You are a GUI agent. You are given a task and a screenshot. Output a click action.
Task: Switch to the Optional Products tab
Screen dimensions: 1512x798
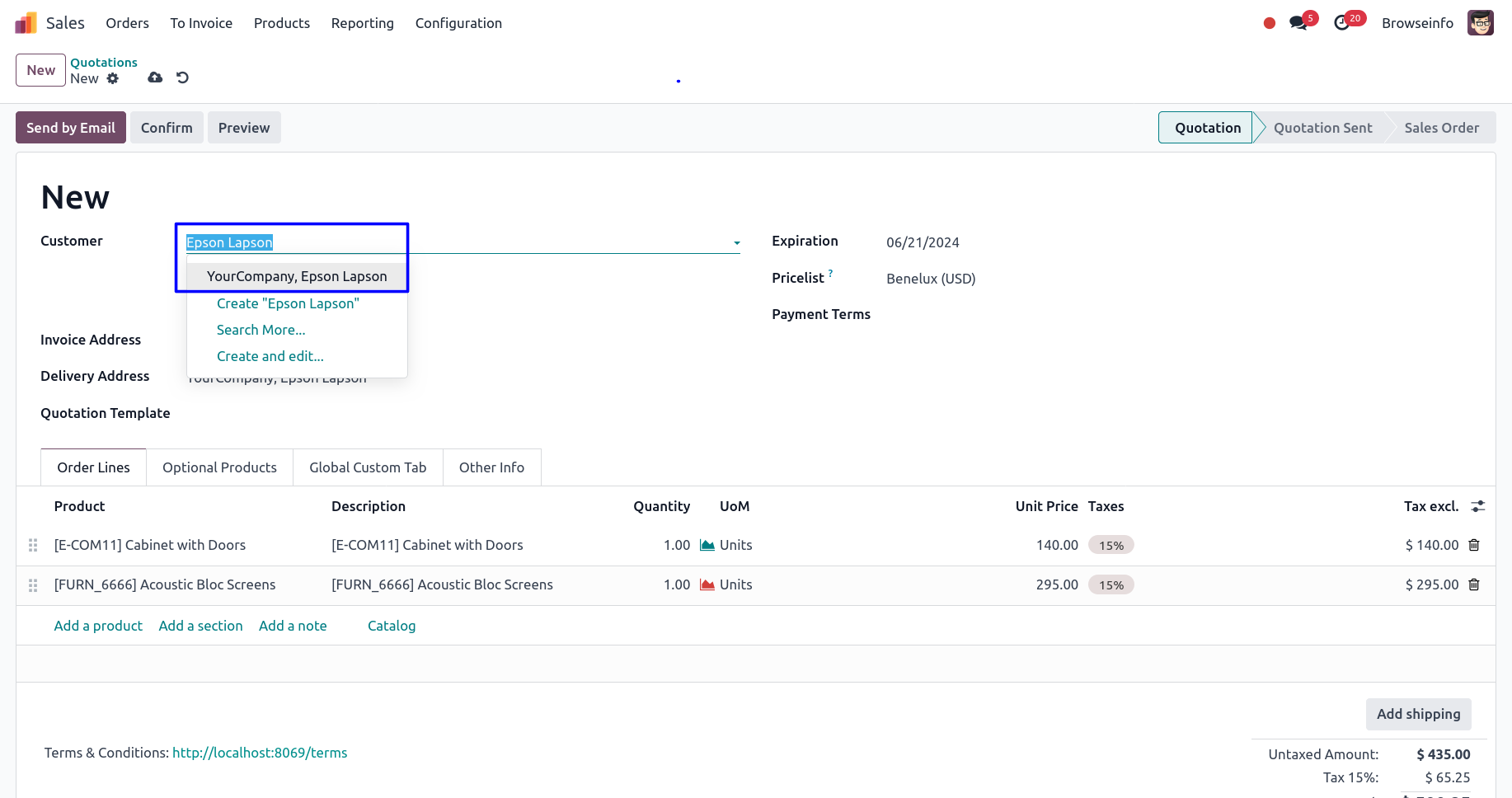pyautogui.click(x=219, y=467)
